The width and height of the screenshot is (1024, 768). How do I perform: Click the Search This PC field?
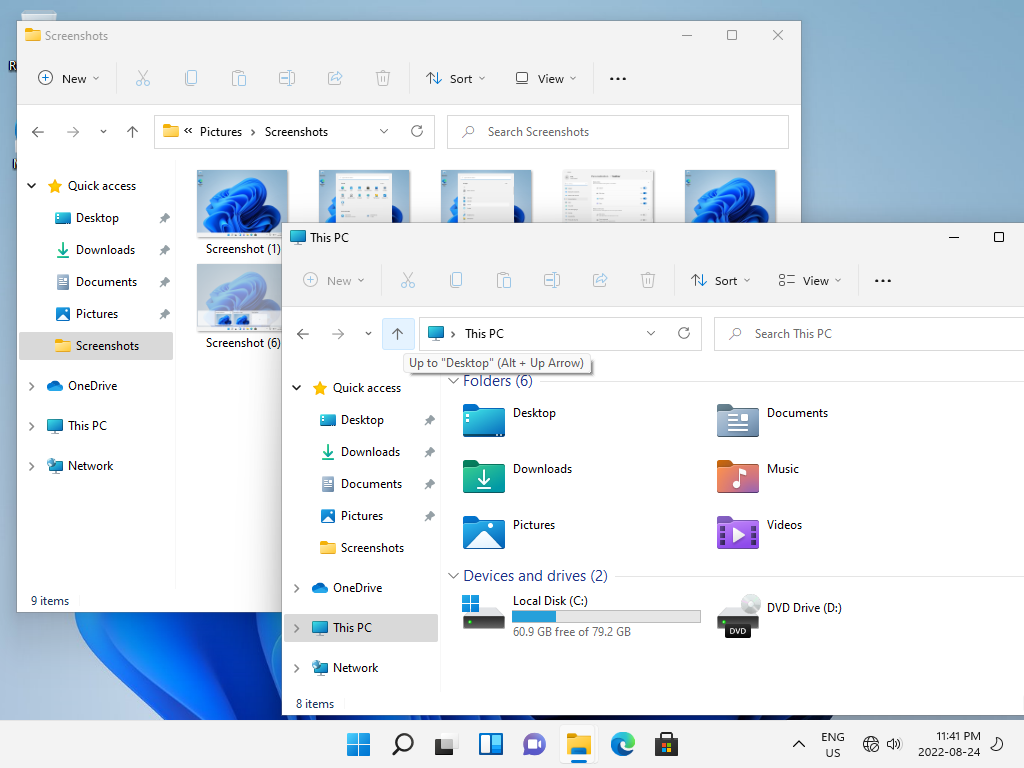coord(868,334)
